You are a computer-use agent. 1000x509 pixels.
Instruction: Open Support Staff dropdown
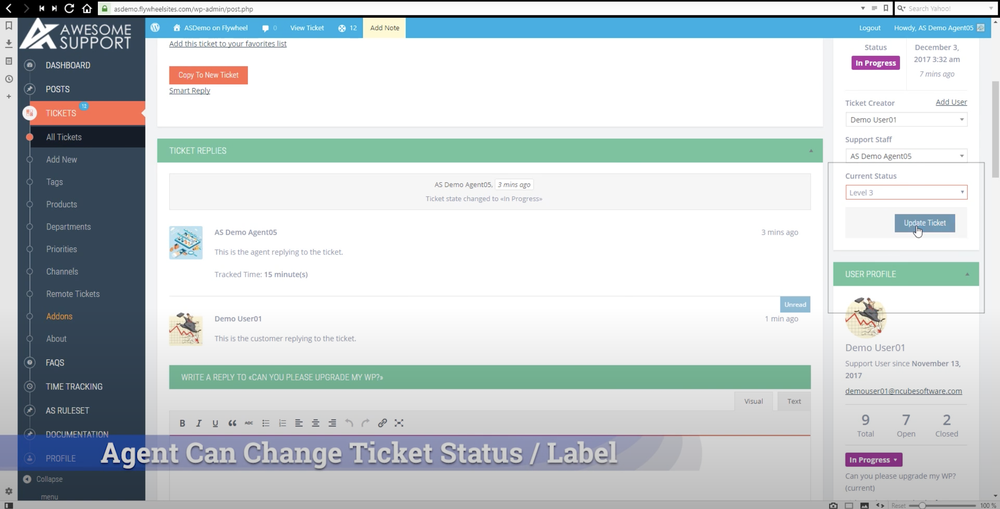coord(906,156)
